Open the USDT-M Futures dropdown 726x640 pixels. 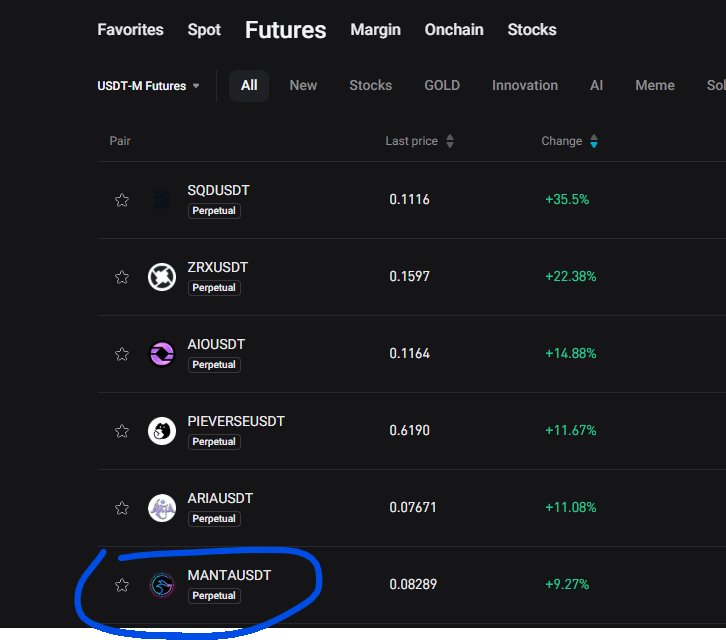(148, 86)
